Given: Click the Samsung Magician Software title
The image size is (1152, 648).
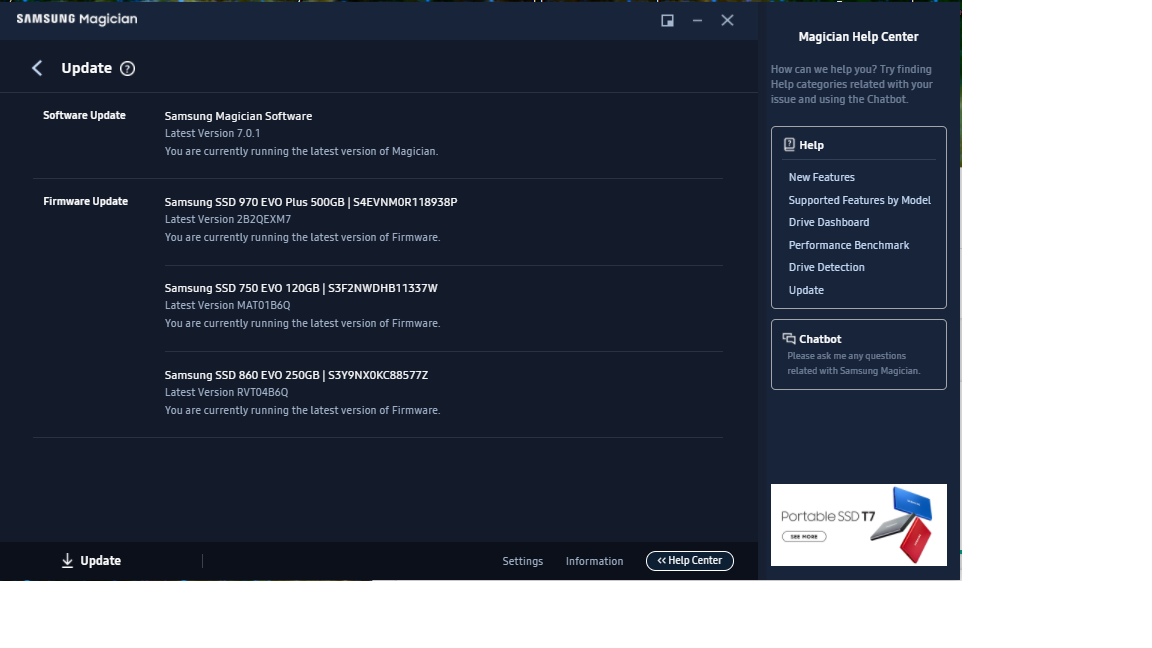Looking at the screenshot, I should [238, 116].
